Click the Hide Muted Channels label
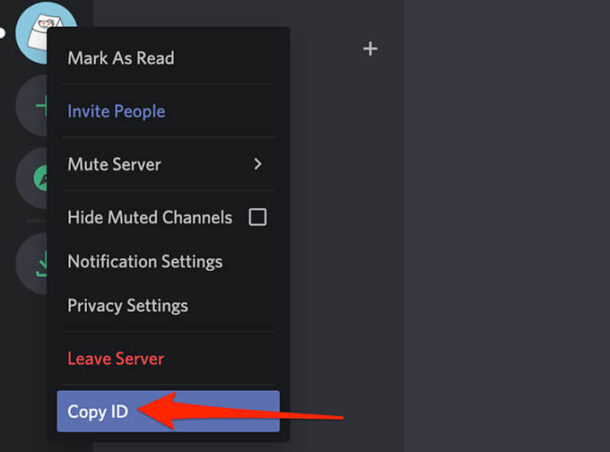 (149, 217)
